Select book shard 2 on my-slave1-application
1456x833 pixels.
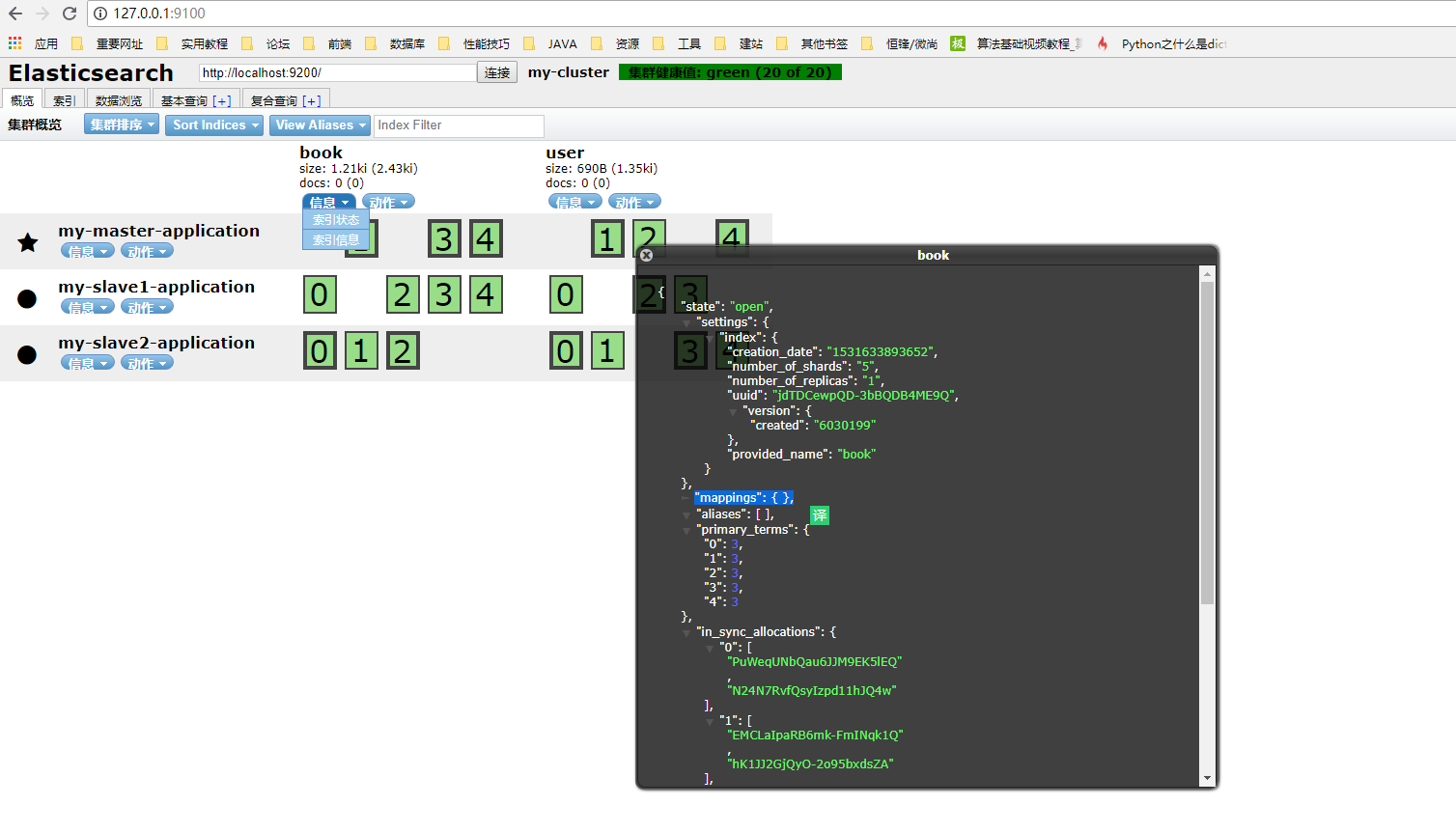[403, 294]
